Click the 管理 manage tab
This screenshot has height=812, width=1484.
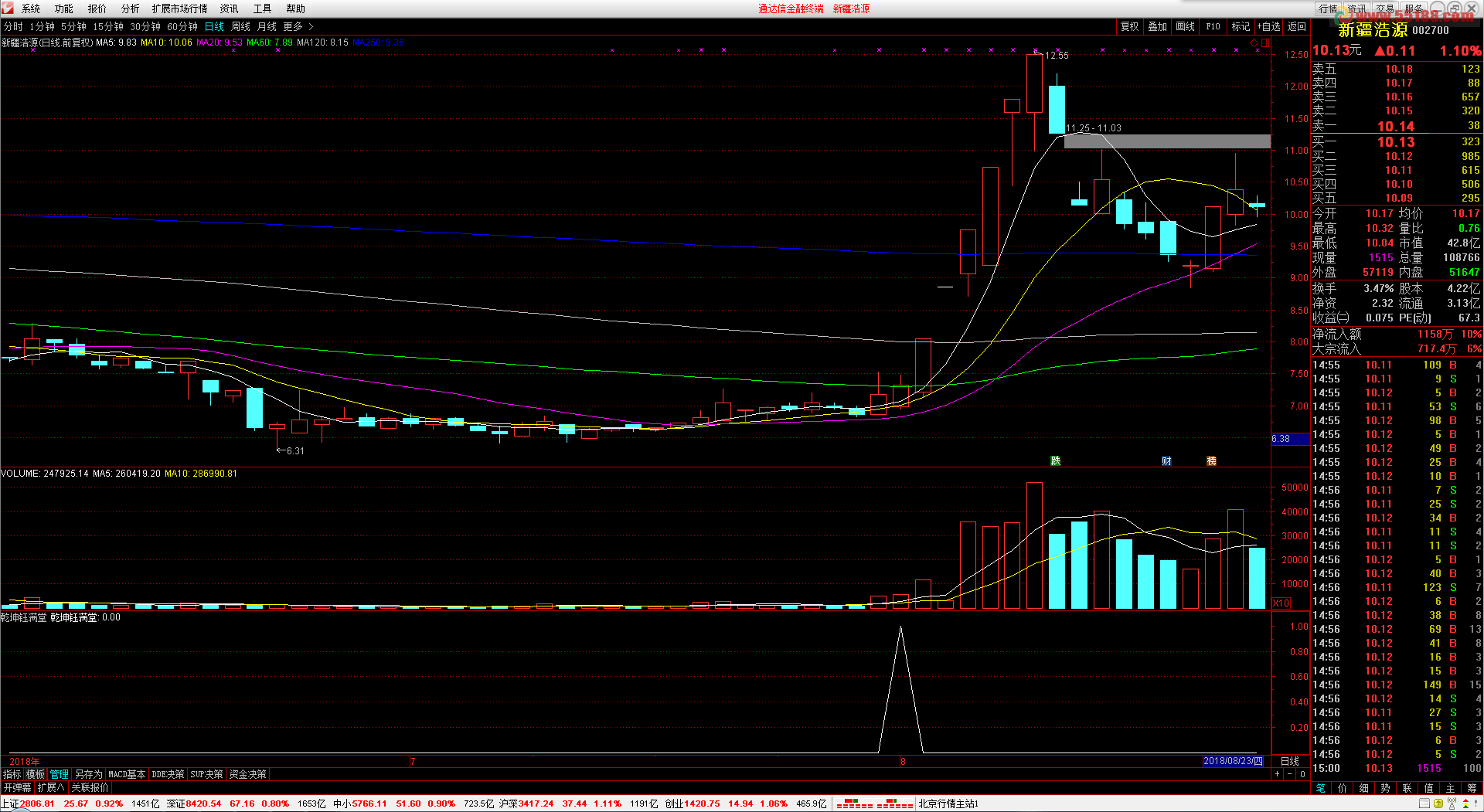click(x=60, y=774)
